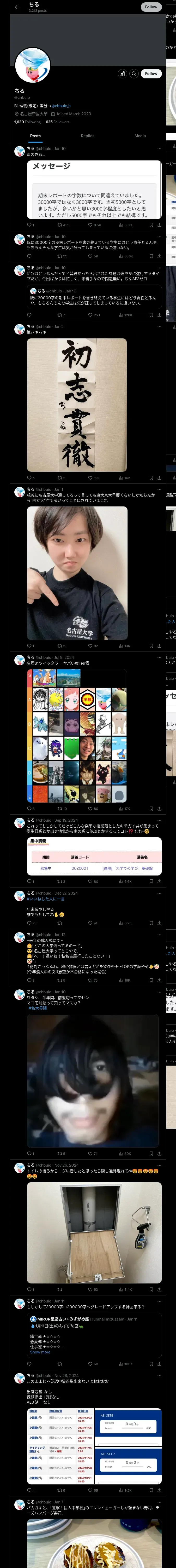The width and height of the screenshot is (176, 1568).
Task: Open more menu on Jan 7 post
Action: 159,1502
